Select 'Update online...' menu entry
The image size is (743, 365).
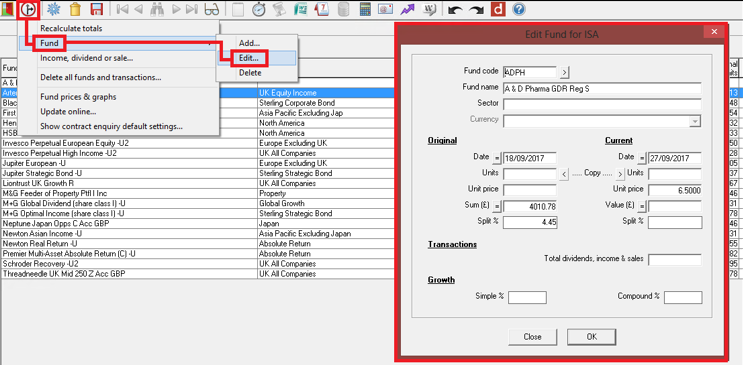[118, 112]
